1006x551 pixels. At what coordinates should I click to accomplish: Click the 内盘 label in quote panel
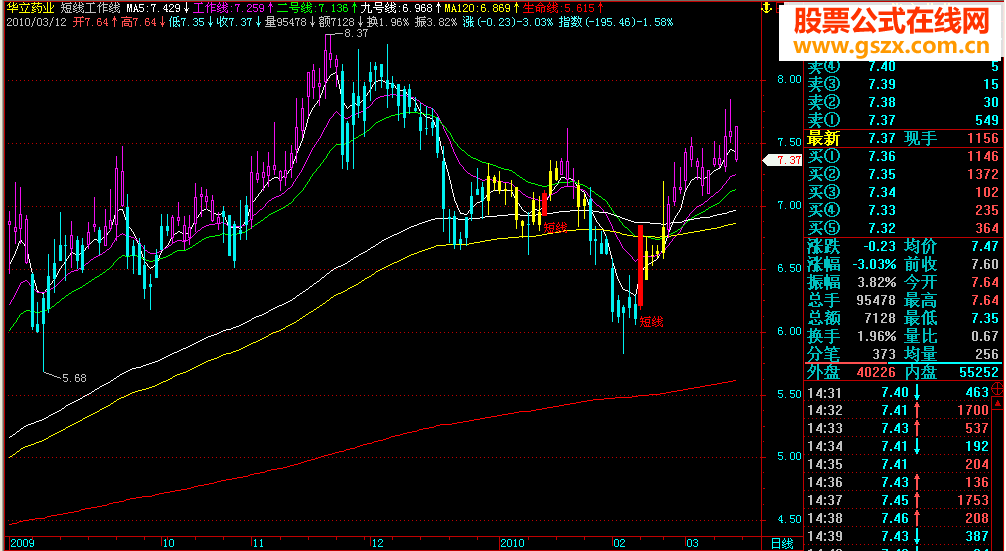[920, 372]
